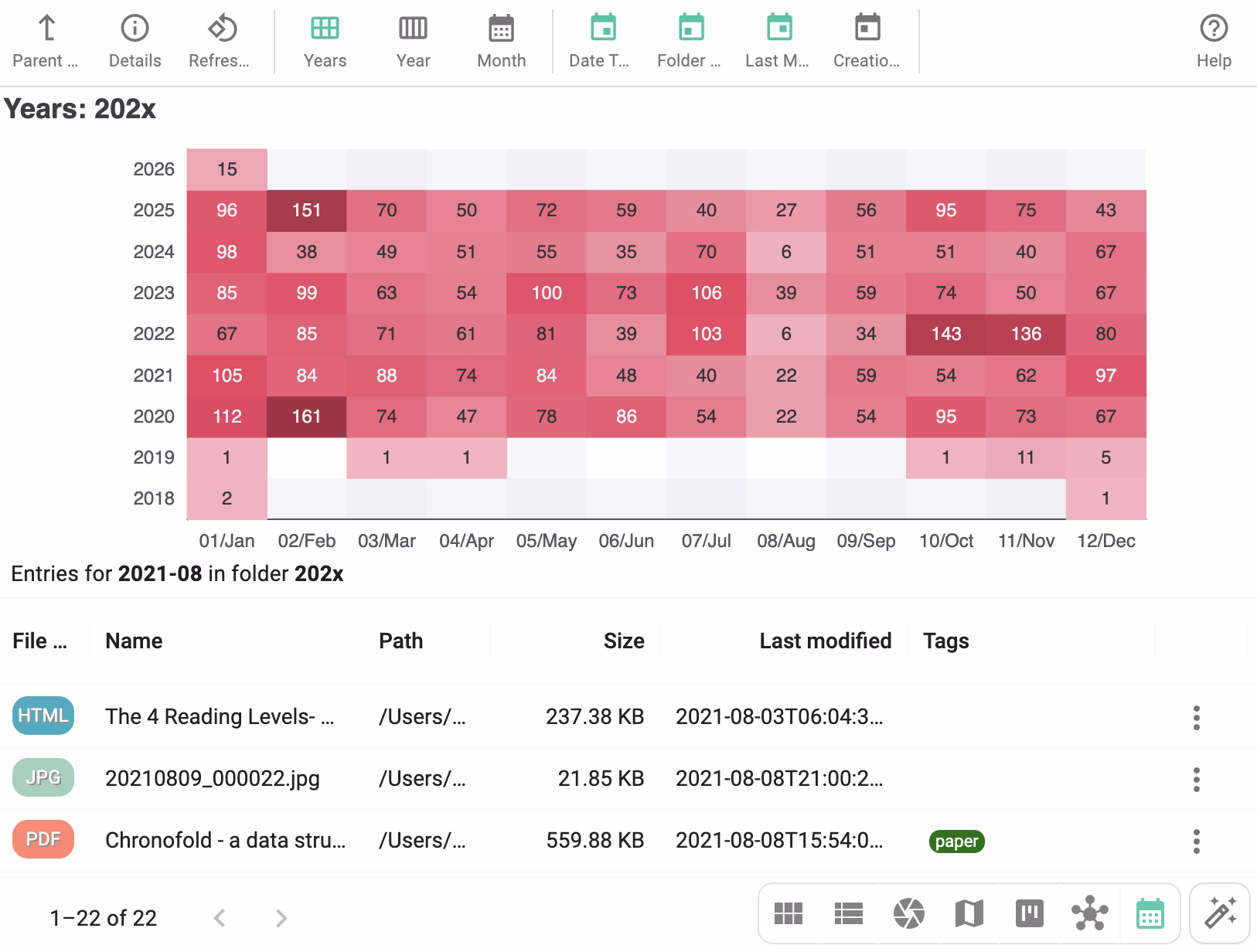The width and height of the screenshot is (1257, 952).
Task: Open the gallery perspective (camera shutter icon)
Action: click(x=908, y=913)
